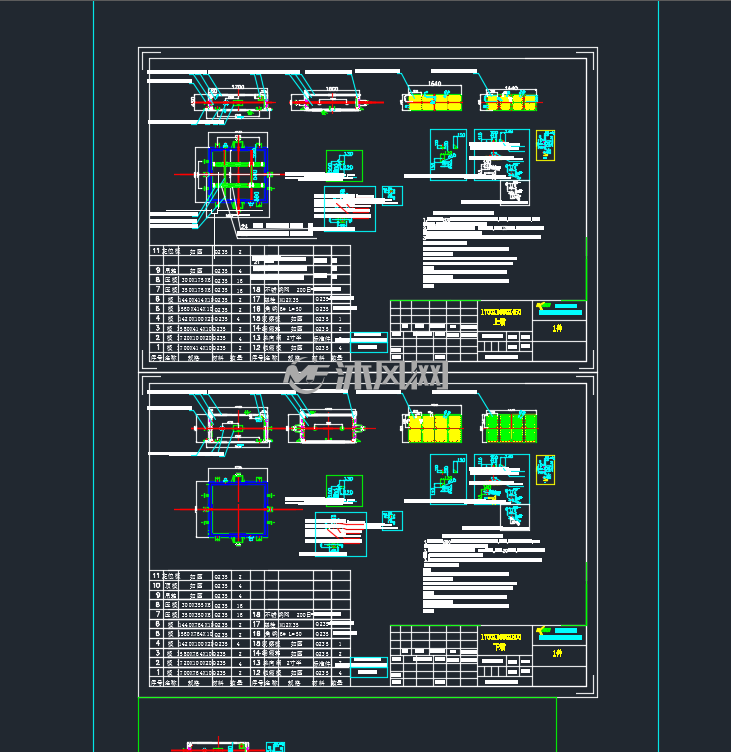Select row number 12 in upper parts list
Viewport: 731px width, 752px height.
(x=257, y=348)
